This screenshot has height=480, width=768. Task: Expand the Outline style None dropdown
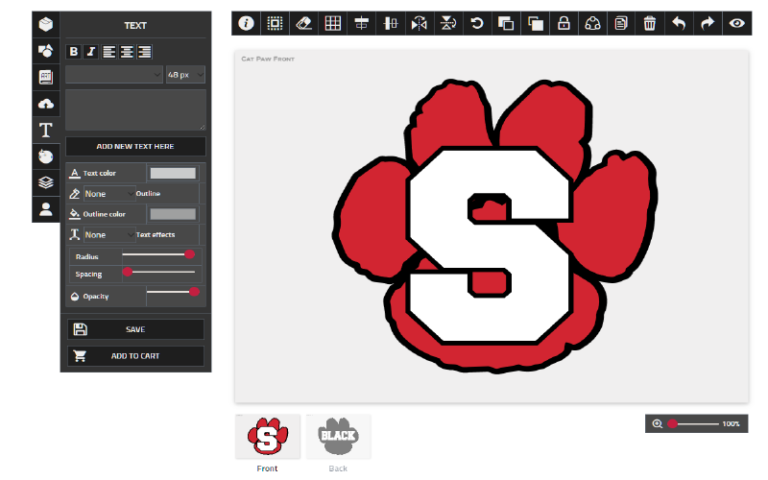tap(106, 193)
